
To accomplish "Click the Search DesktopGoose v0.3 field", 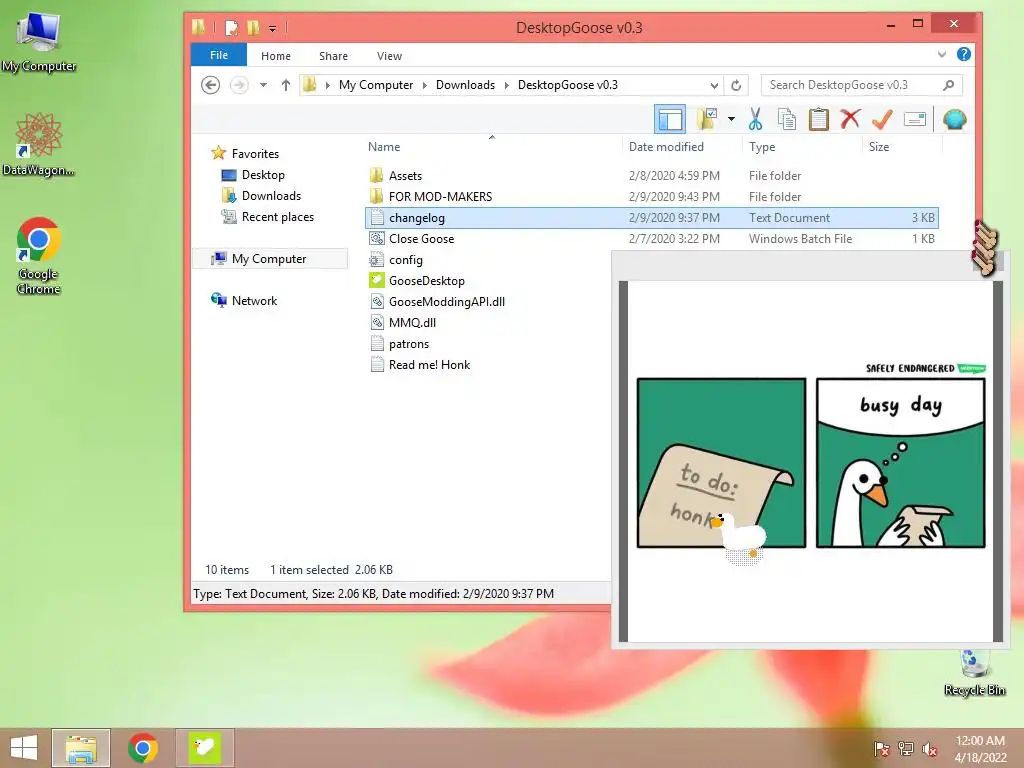I will (861, 85).
